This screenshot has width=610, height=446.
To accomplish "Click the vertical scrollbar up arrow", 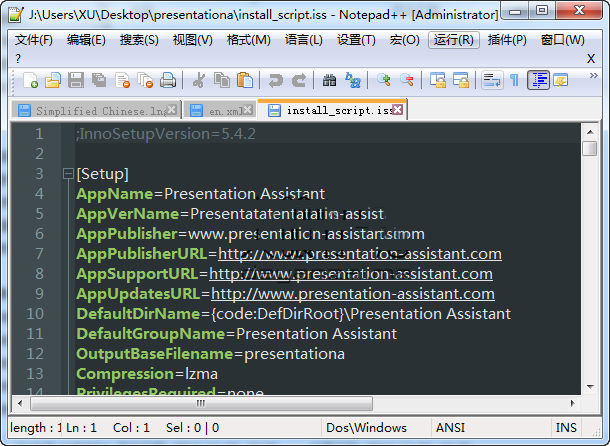I will coord(590,132).
